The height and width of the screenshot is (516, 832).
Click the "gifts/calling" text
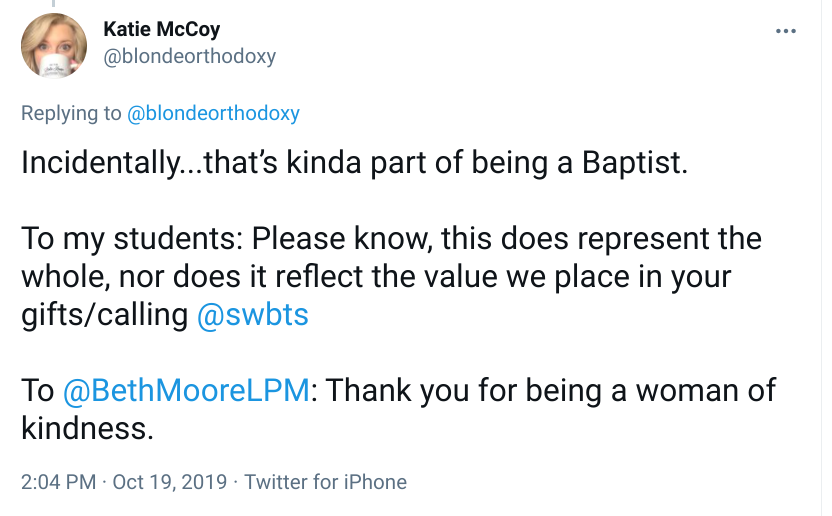(x=104, y=316)
